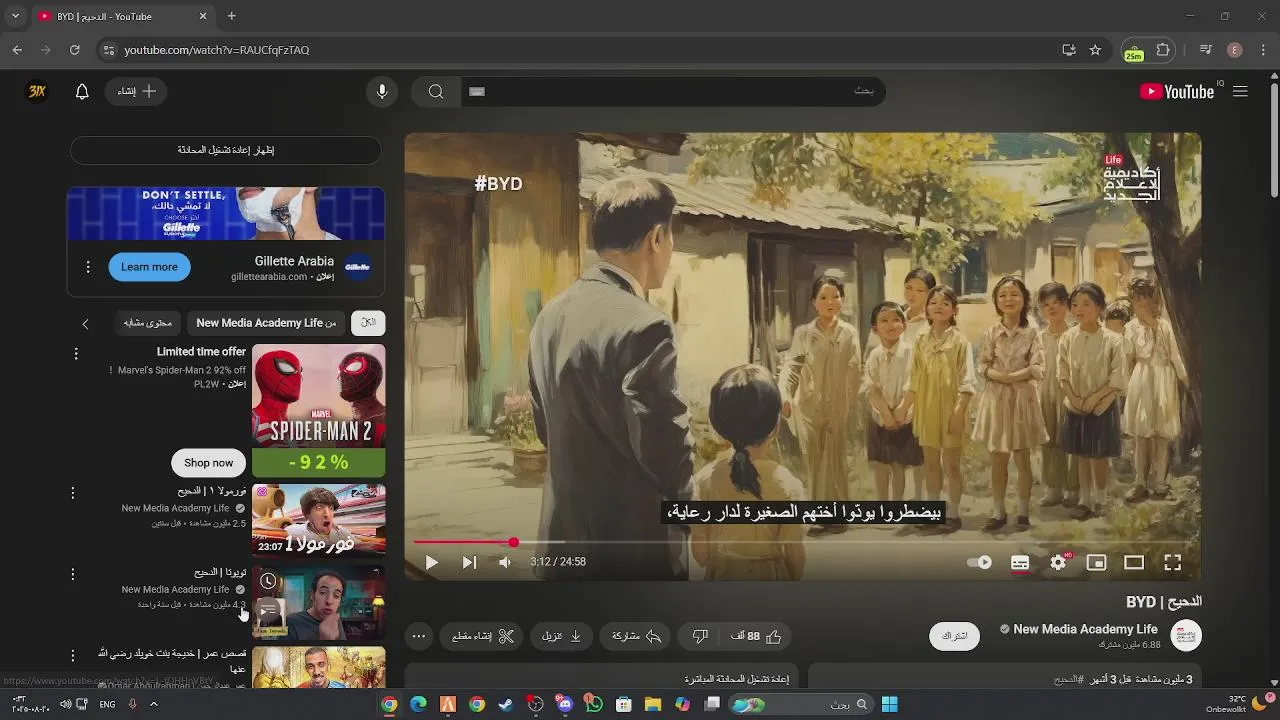Viewport: 1280px width, 720px height.
Task: Like the video (88 ألف)
Action: 756,636
